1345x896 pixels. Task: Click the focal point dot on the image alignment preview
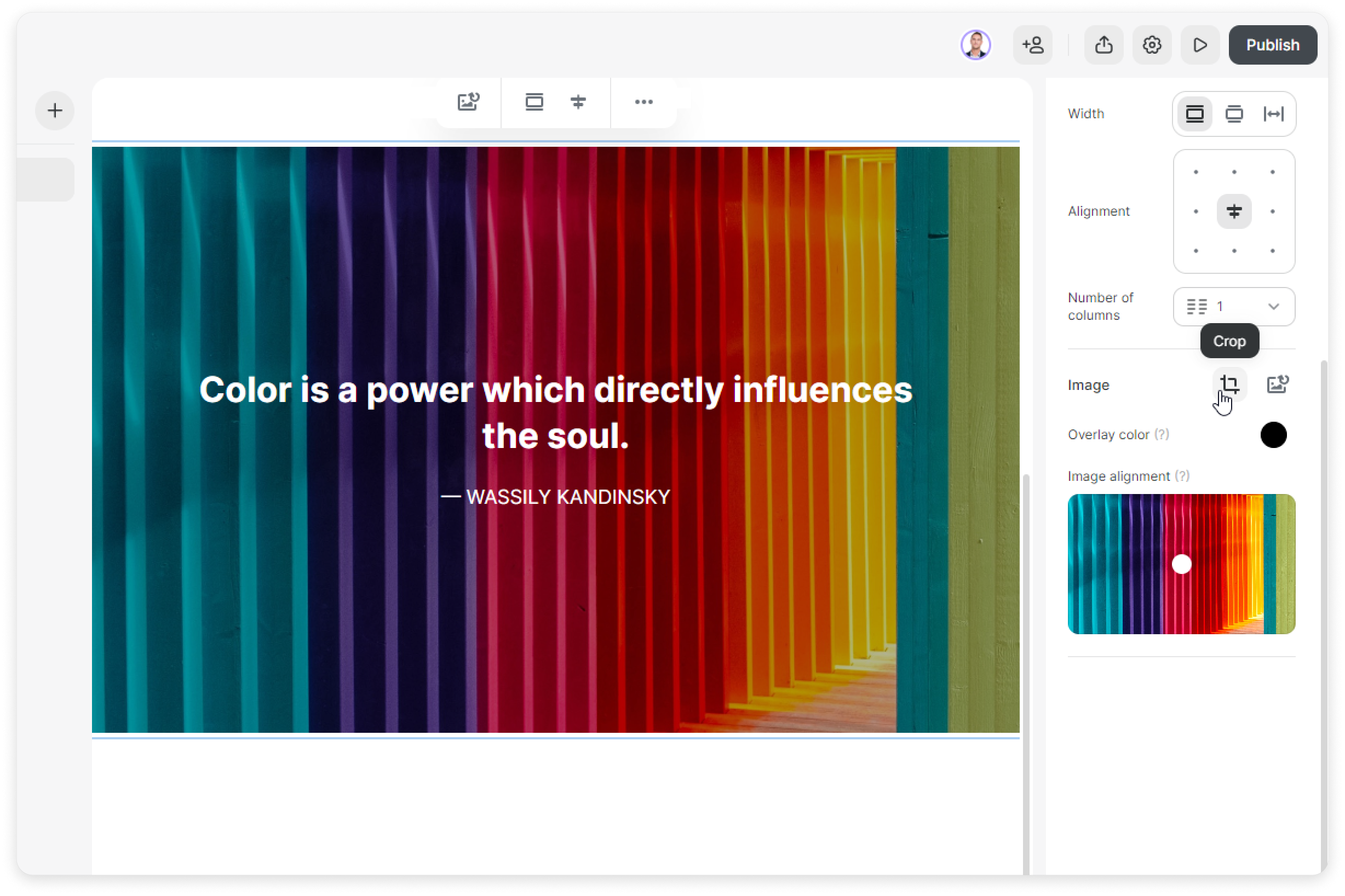[x=1181, y=564]
